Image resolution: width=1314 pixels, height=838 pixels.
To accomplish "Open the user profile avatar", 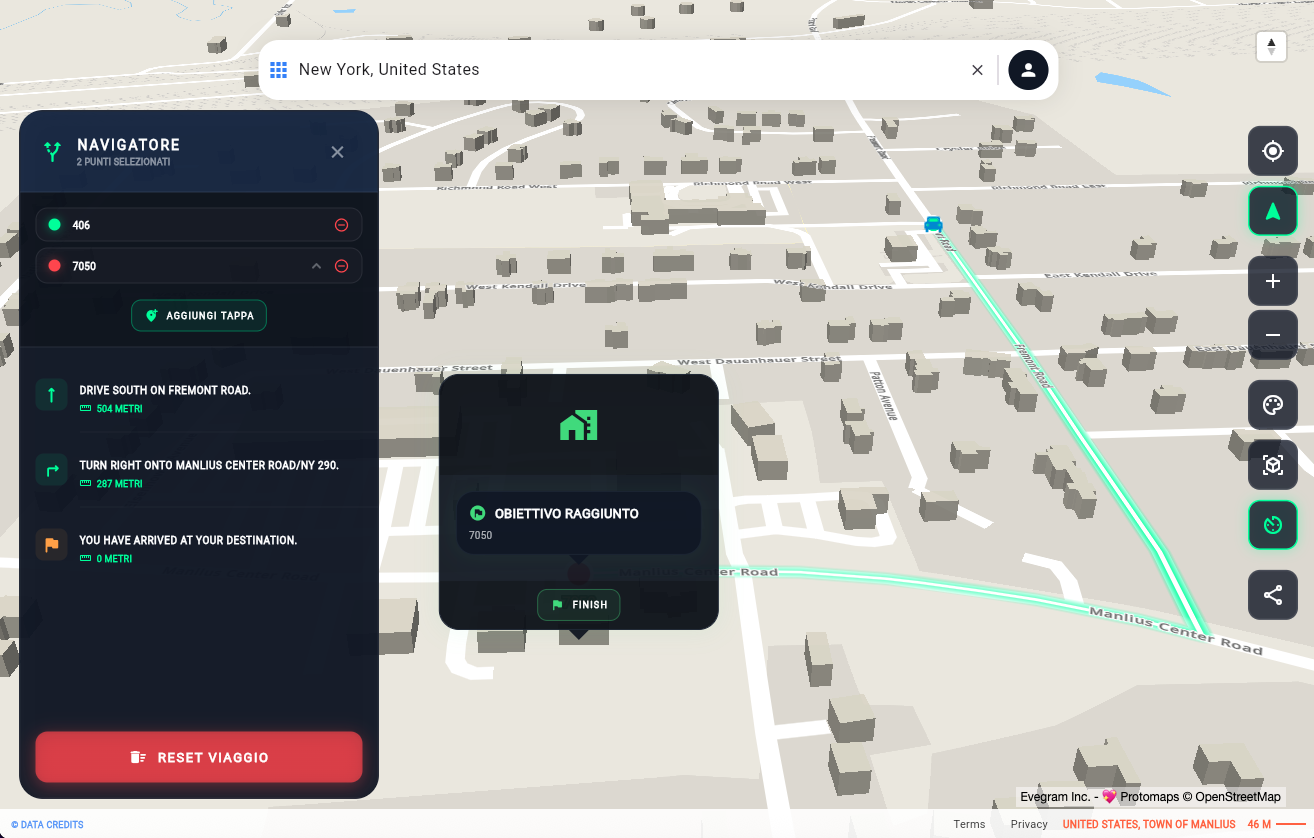I will point(1028,70).
